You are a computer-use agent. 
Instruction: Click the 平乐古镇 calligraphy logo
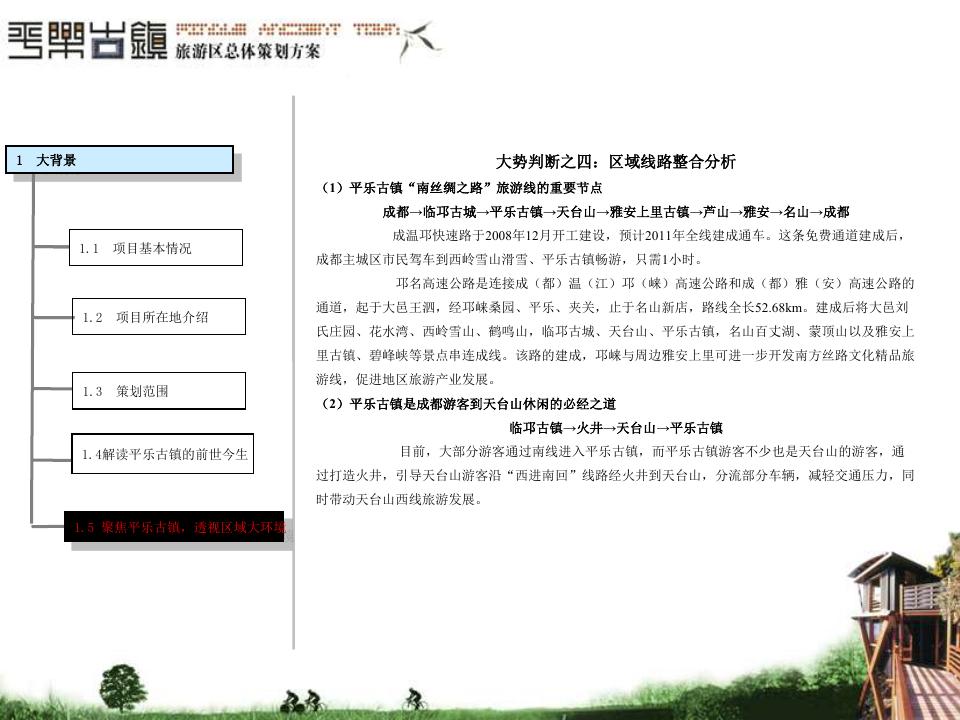coord(86,42)
